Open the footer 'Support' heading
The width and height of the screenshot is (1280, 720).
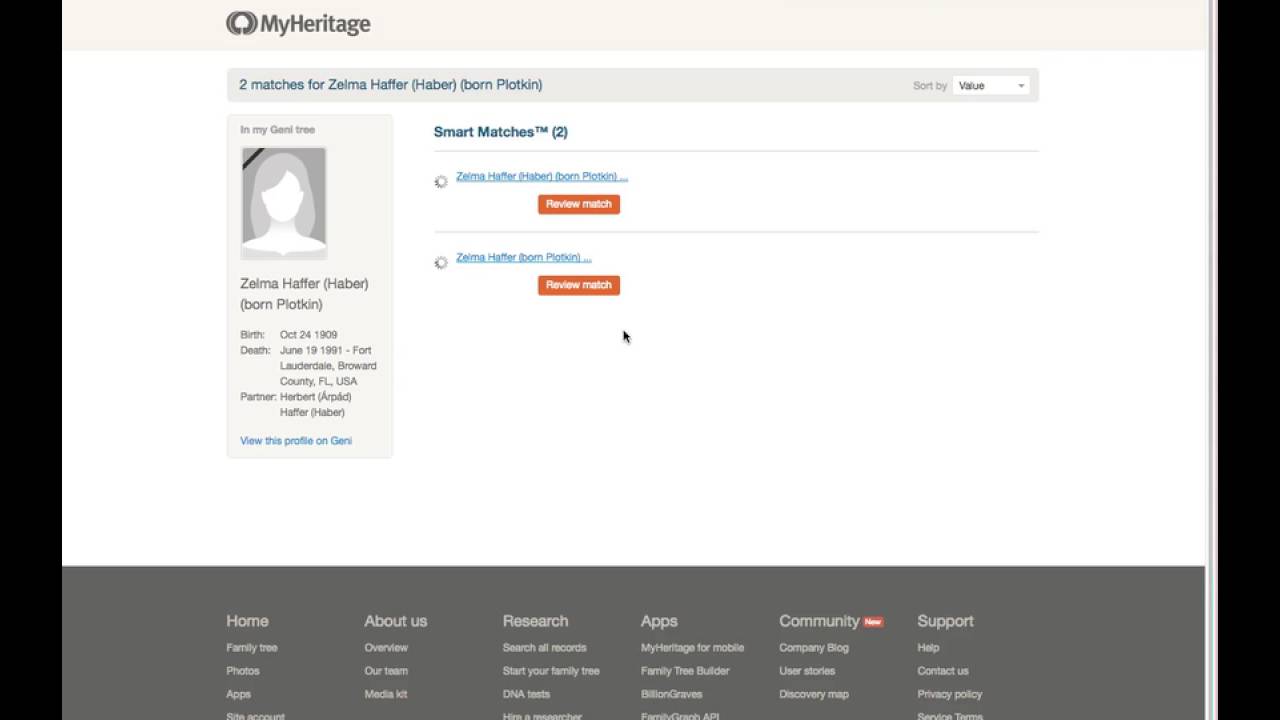coord(945,621)
